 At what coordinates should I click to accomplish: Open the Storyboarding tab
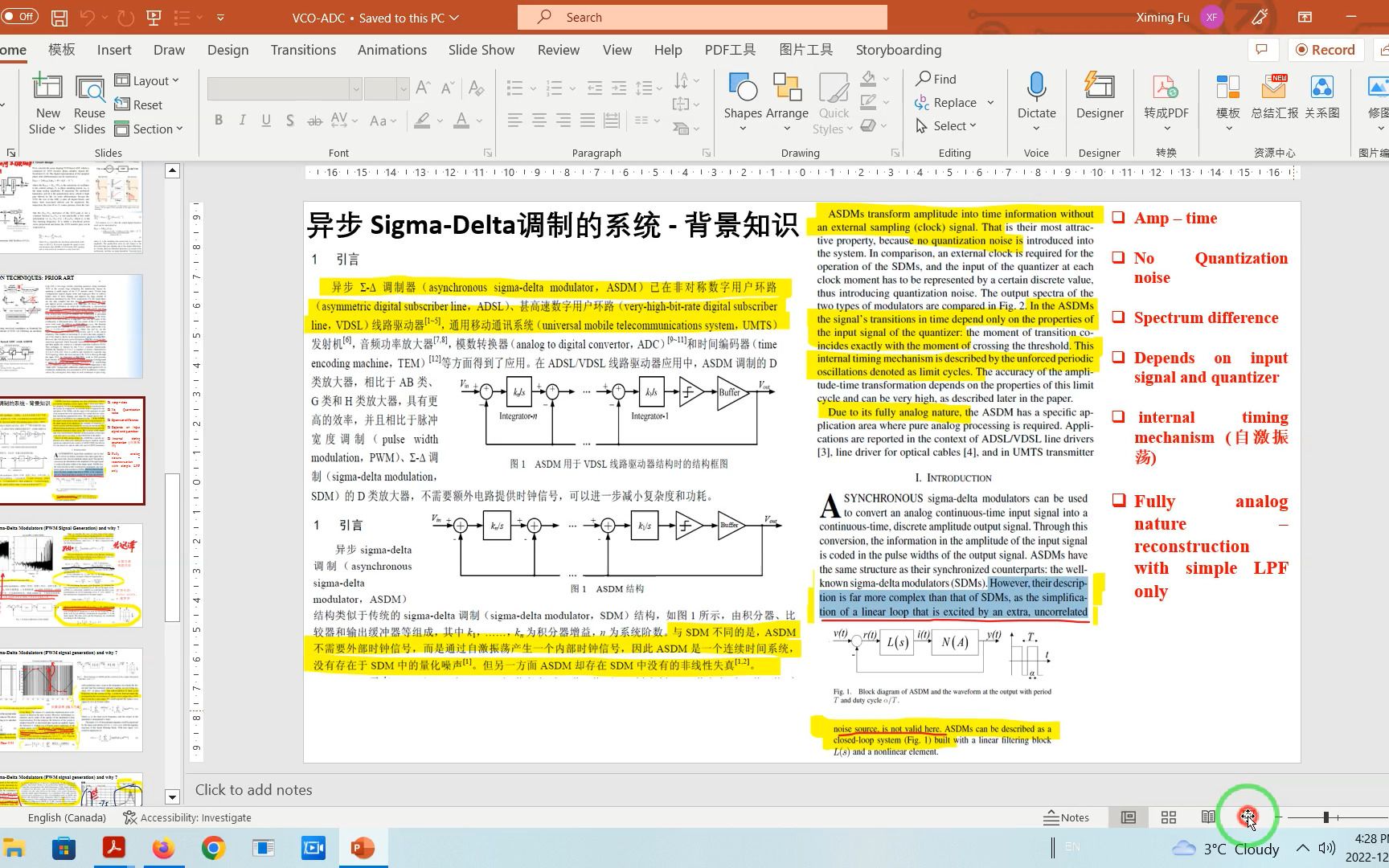tap(898, 50)
